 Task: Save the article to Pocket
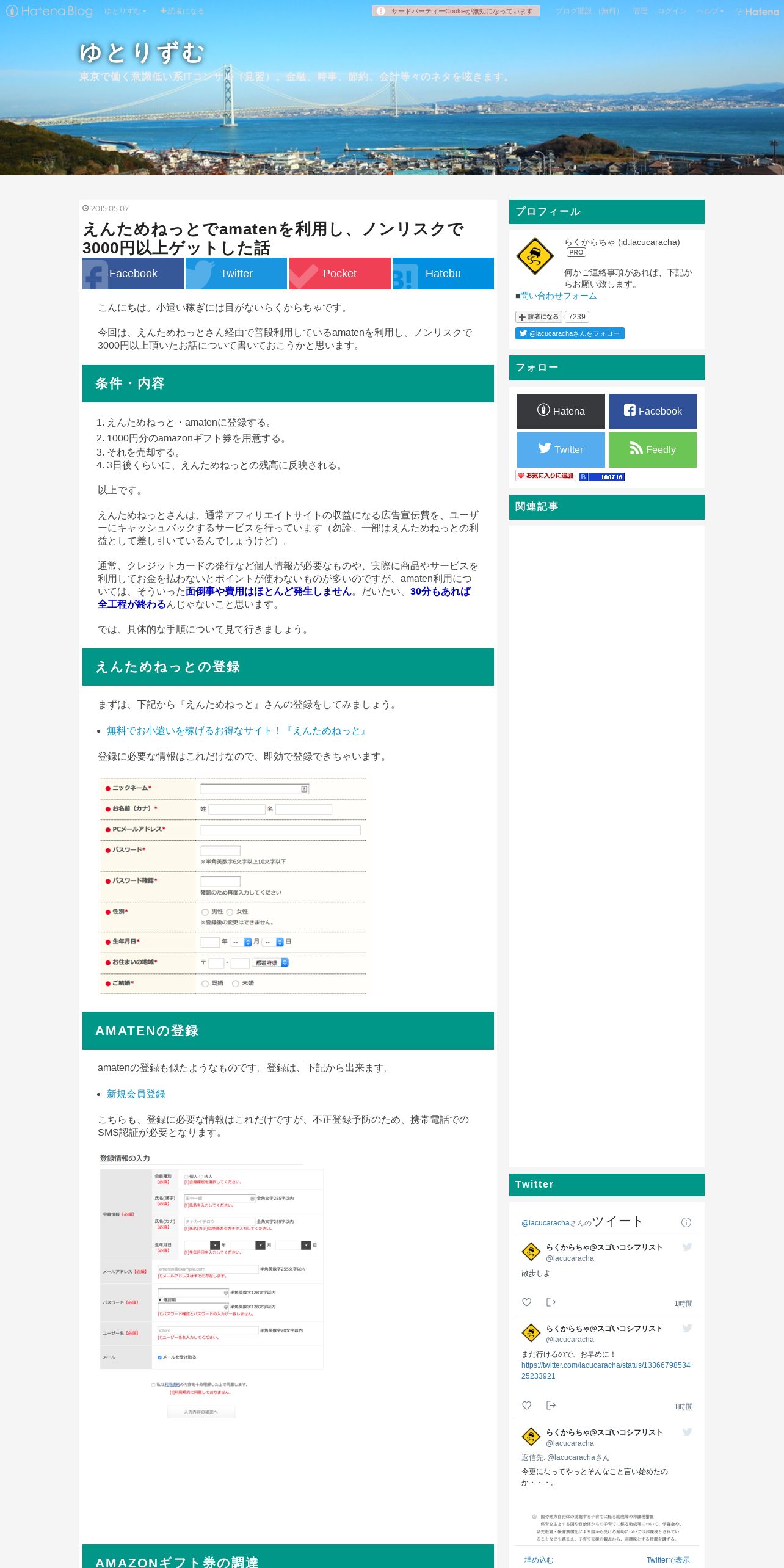pyautogui.click(x=339, y=274)
